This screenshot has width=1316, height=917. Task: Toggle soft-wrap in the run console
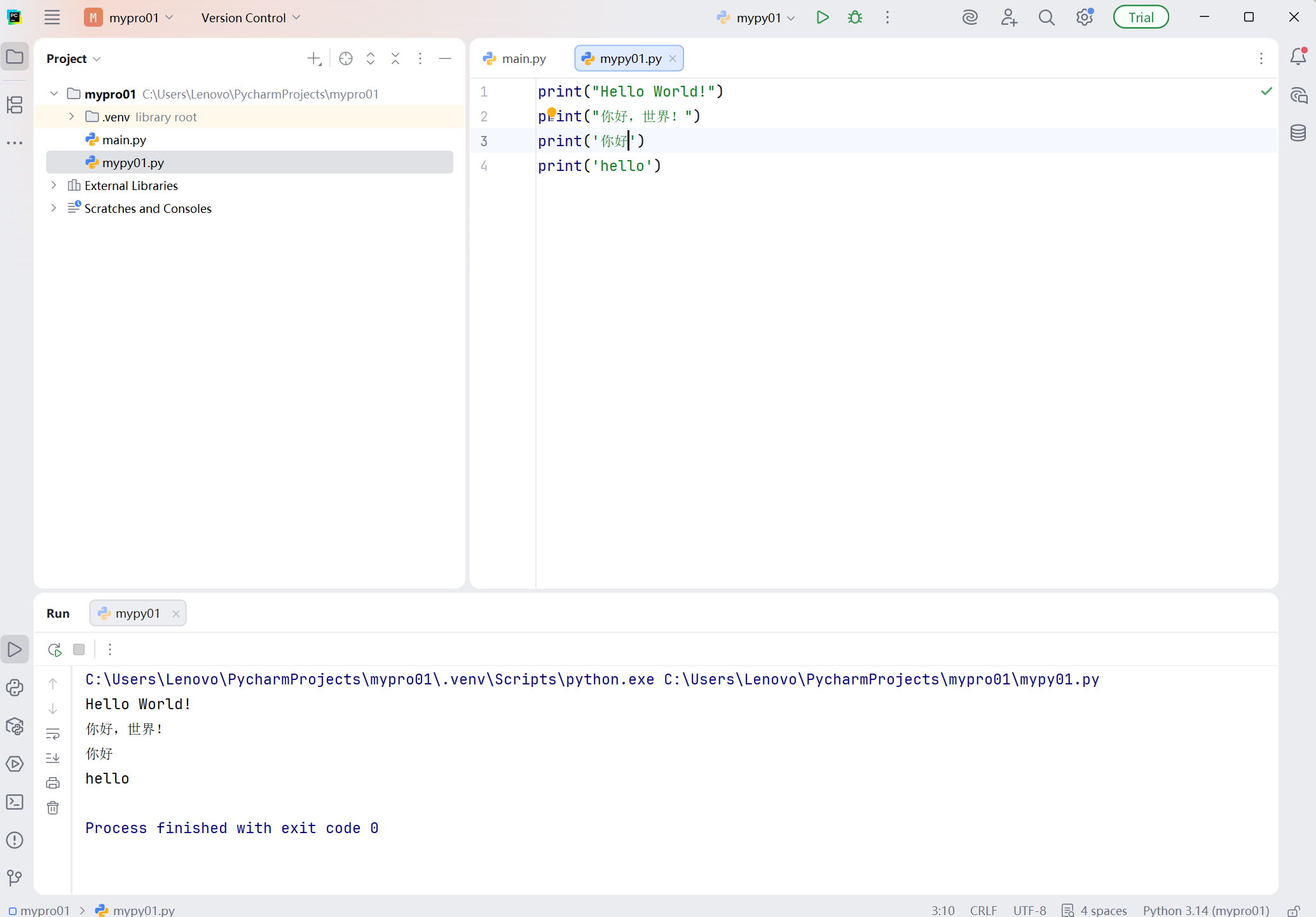[x=53, y=733]
